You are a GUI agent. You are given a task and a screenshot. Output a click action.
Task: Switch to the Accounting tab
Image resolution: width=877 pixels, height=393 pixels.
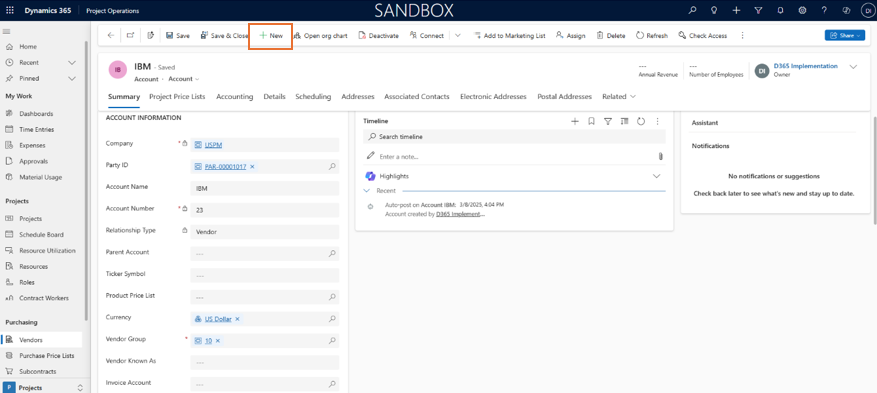point(234,96)
